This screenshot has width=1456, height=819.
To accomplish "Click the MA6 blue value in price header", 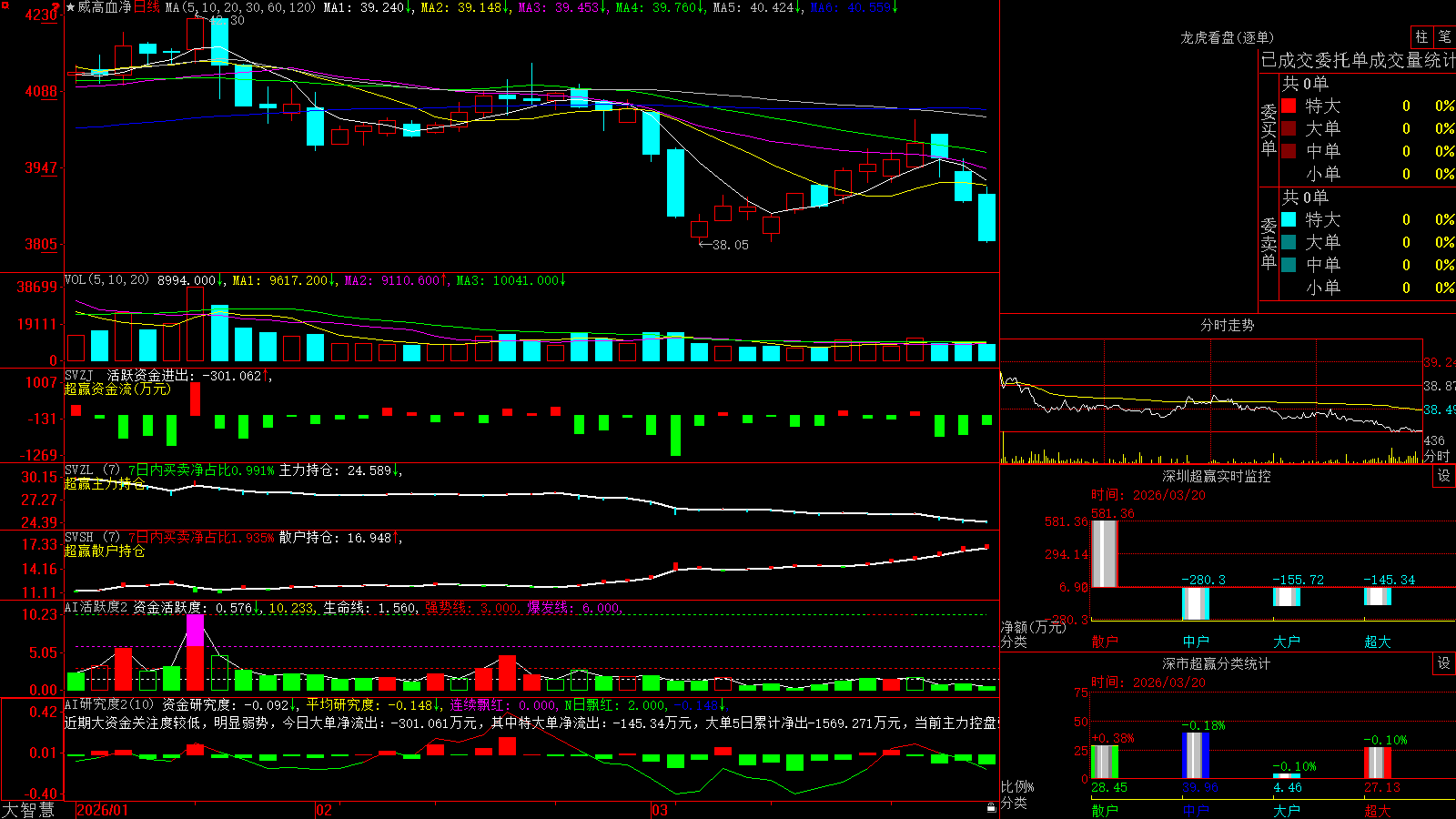I will click(x=852, y=7).
